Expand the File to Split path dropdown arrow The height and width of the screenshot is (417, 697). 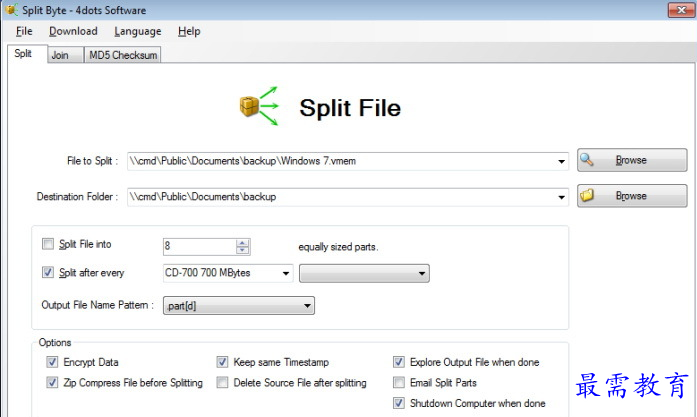(561, 161)
